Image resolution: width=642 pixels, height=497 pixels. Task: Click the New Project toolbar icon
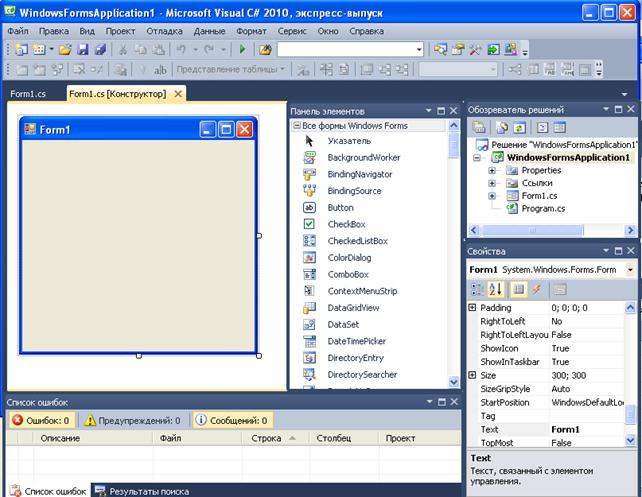(21, 50)
